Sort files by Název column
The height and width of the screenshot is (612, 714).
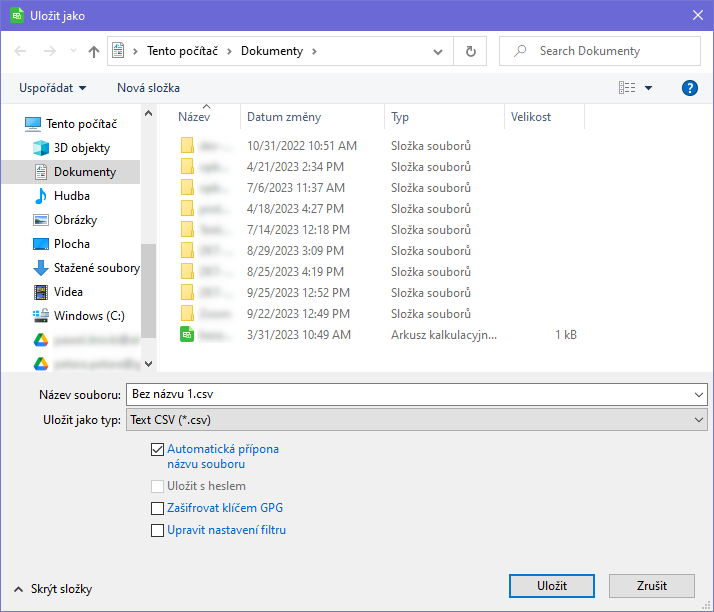pyautogui.click(x=194, y=117)
